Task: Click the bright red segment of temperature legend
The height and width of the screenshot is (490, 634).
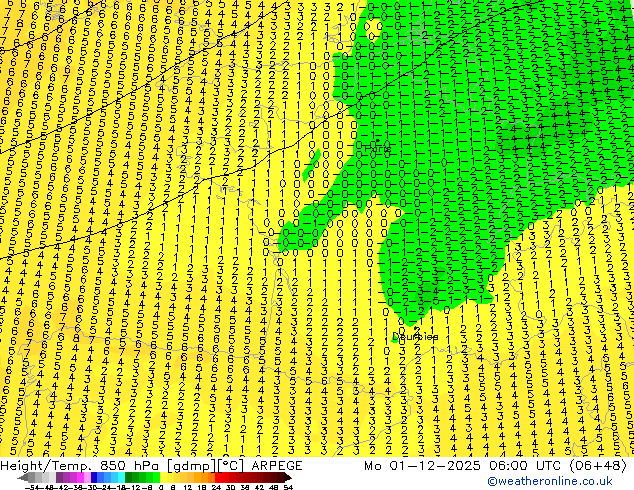Action: [x=218, y=478]
